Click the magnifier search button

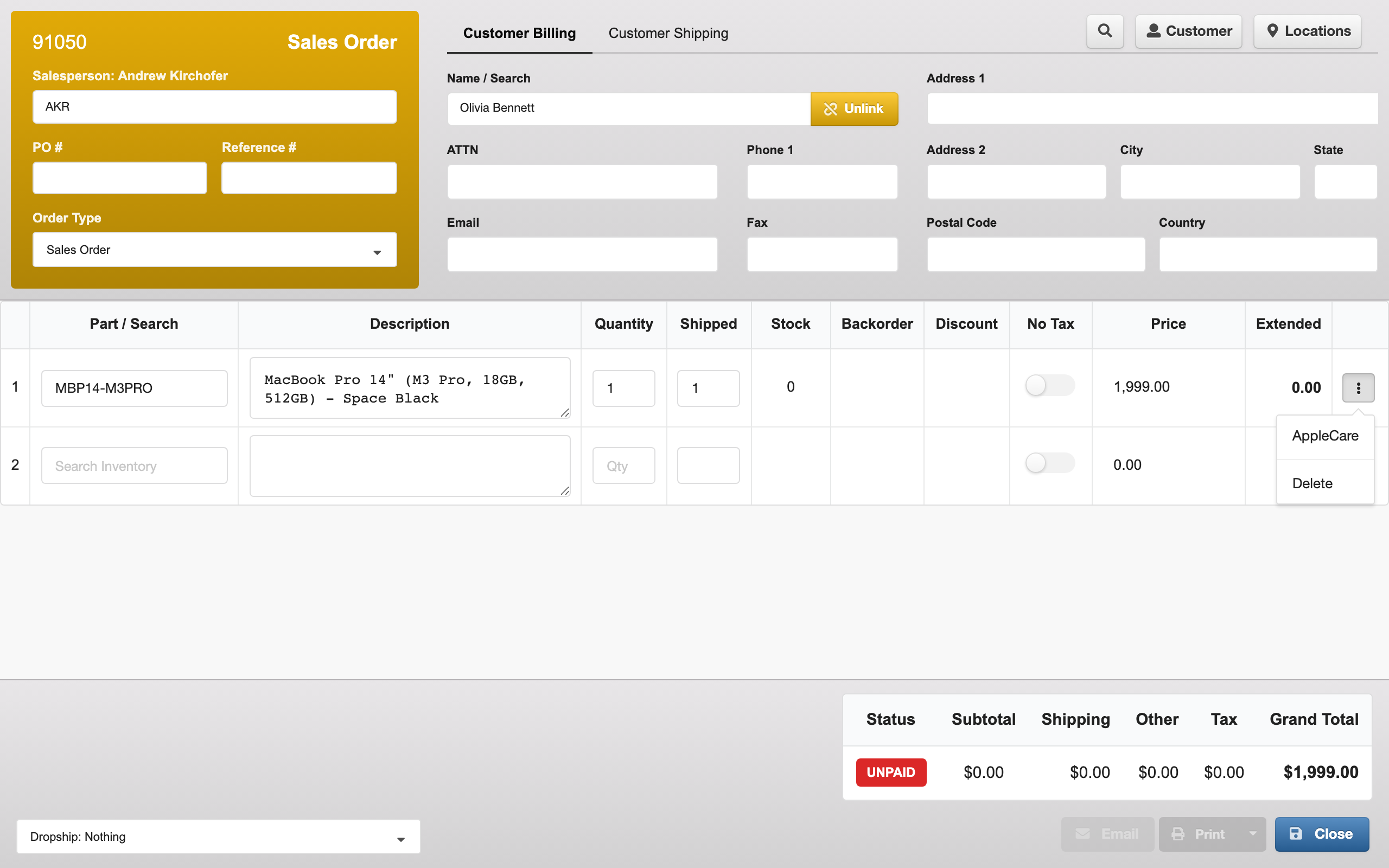click(x=1104, y=31)
